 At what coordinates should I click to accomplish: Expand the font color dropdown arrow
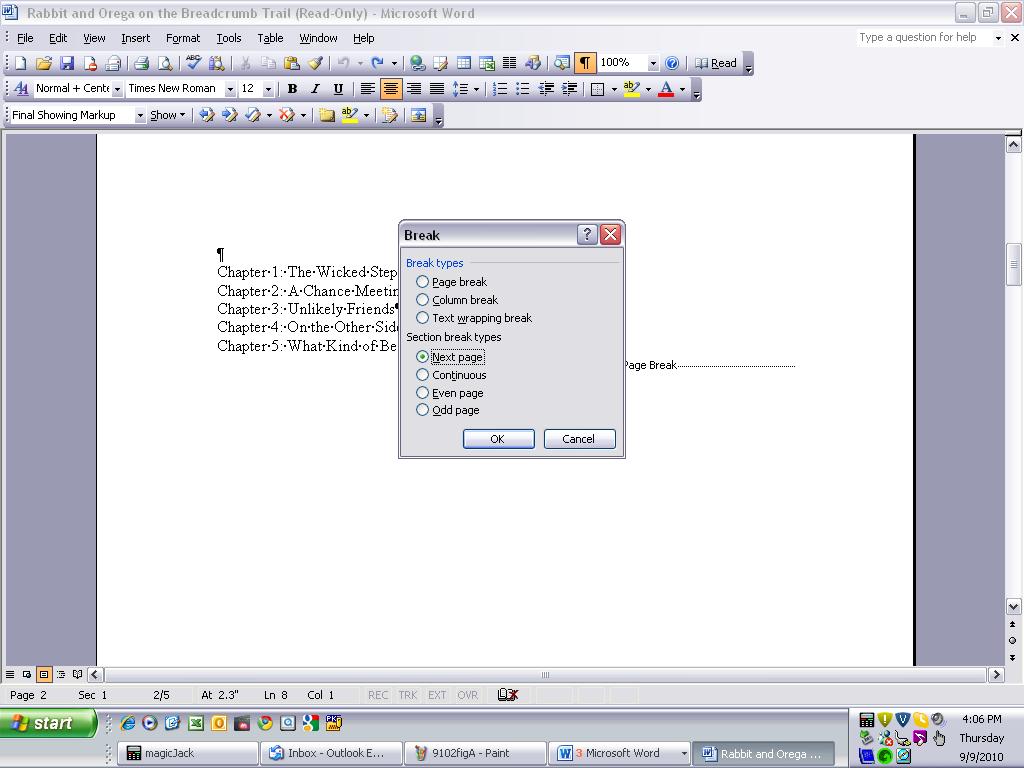click(682, 89)
